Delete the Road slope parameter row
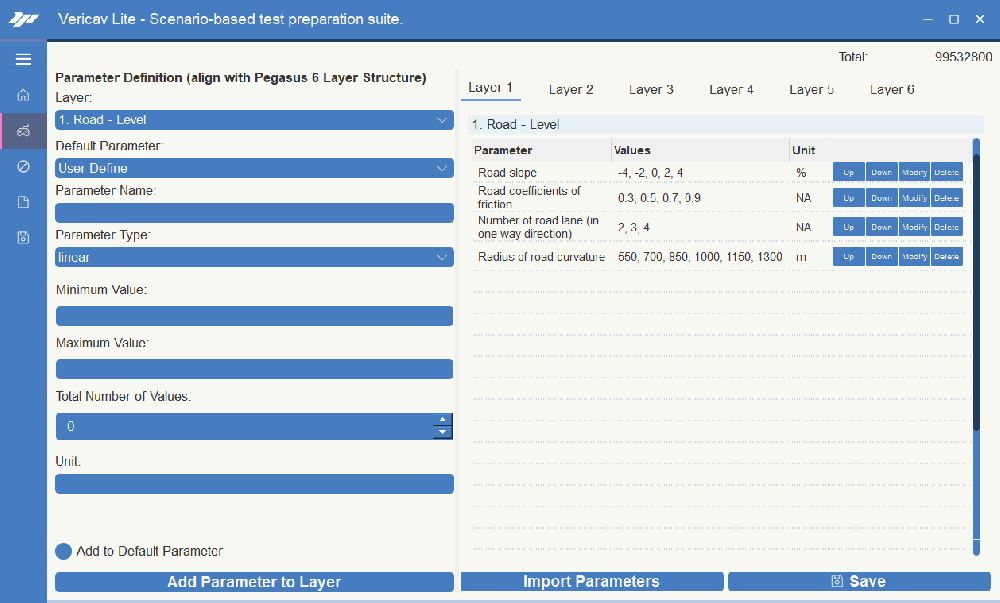Image resolution: width=1000 pixels, height=603 pixels. [946, 172]
